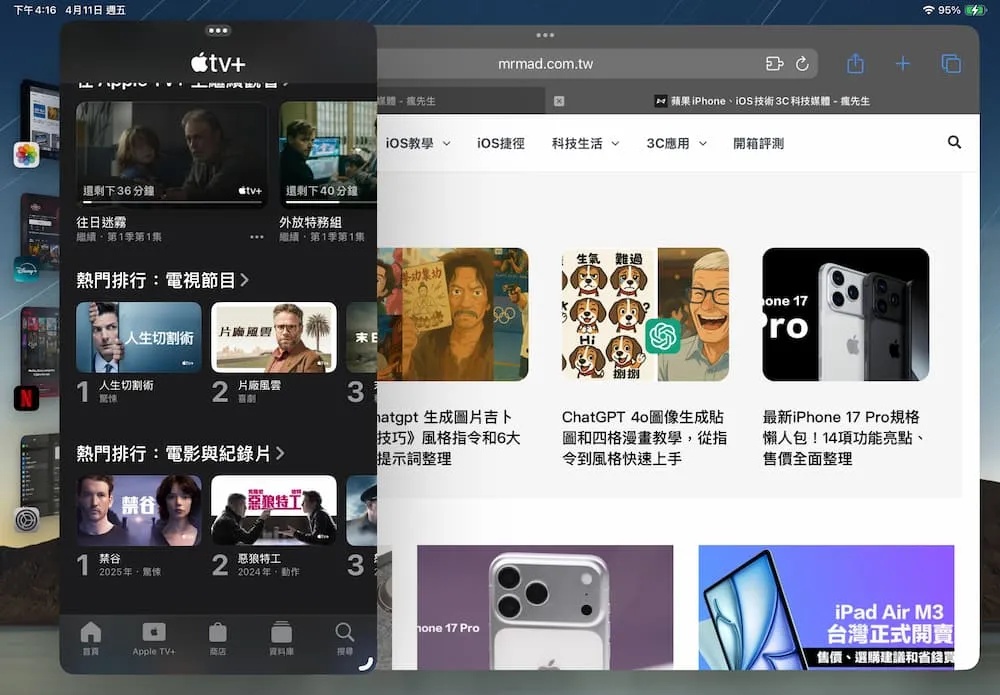Open the 資料庫 tab in Apple TV

coord(281,638)
